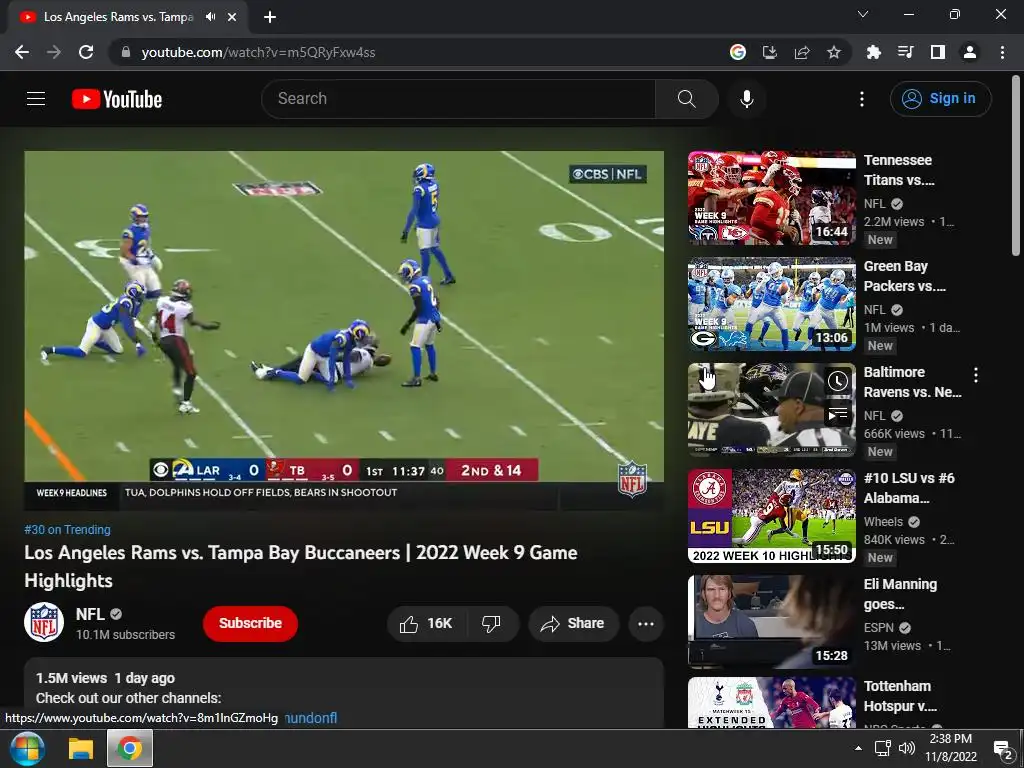The image size is (1024, 768).
Task: Reload the page with refresh icon
Action: click(86, 52)
